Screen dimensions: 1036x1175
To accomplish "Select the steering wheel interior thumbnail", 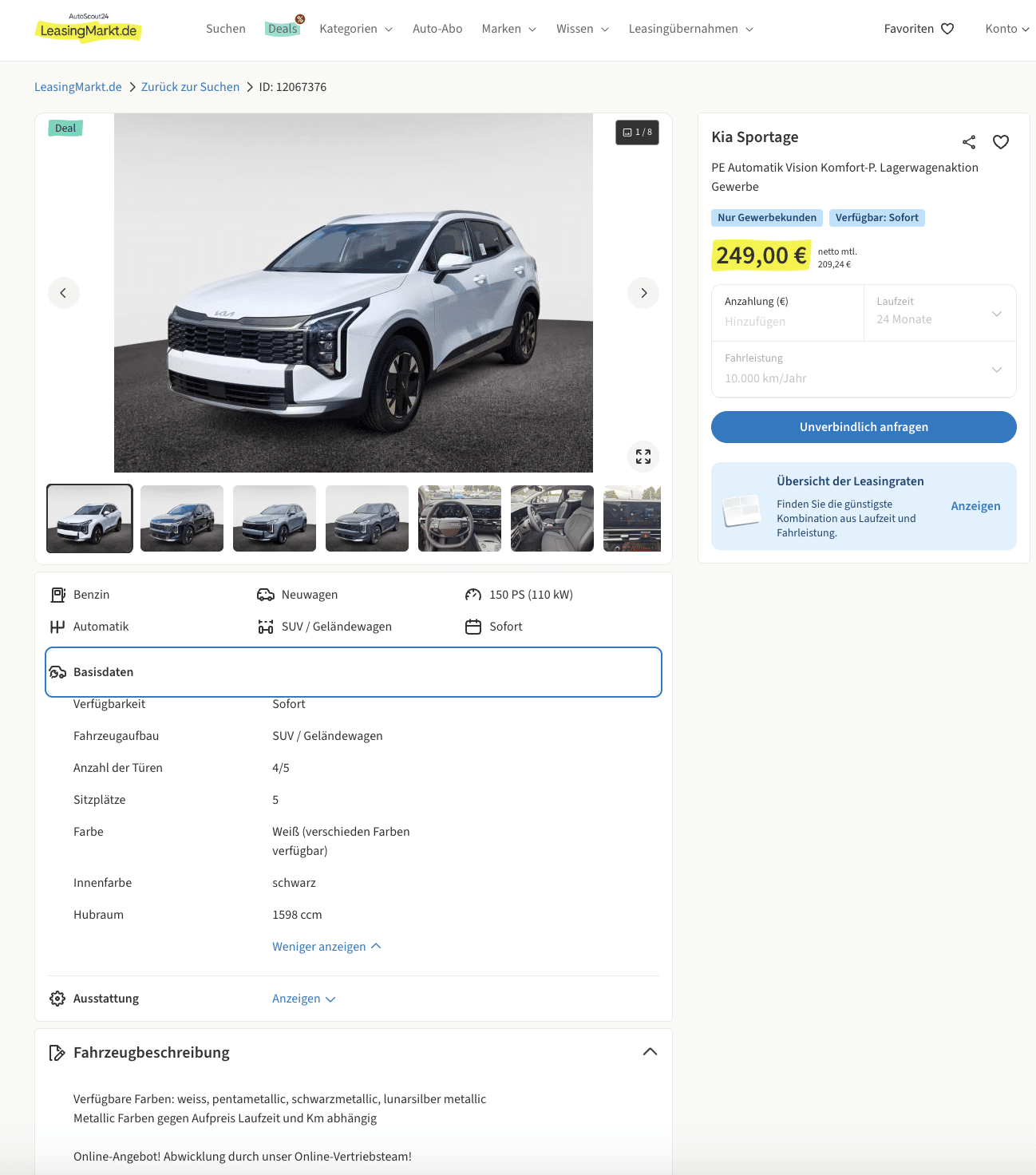I will (x=459, y=519).
